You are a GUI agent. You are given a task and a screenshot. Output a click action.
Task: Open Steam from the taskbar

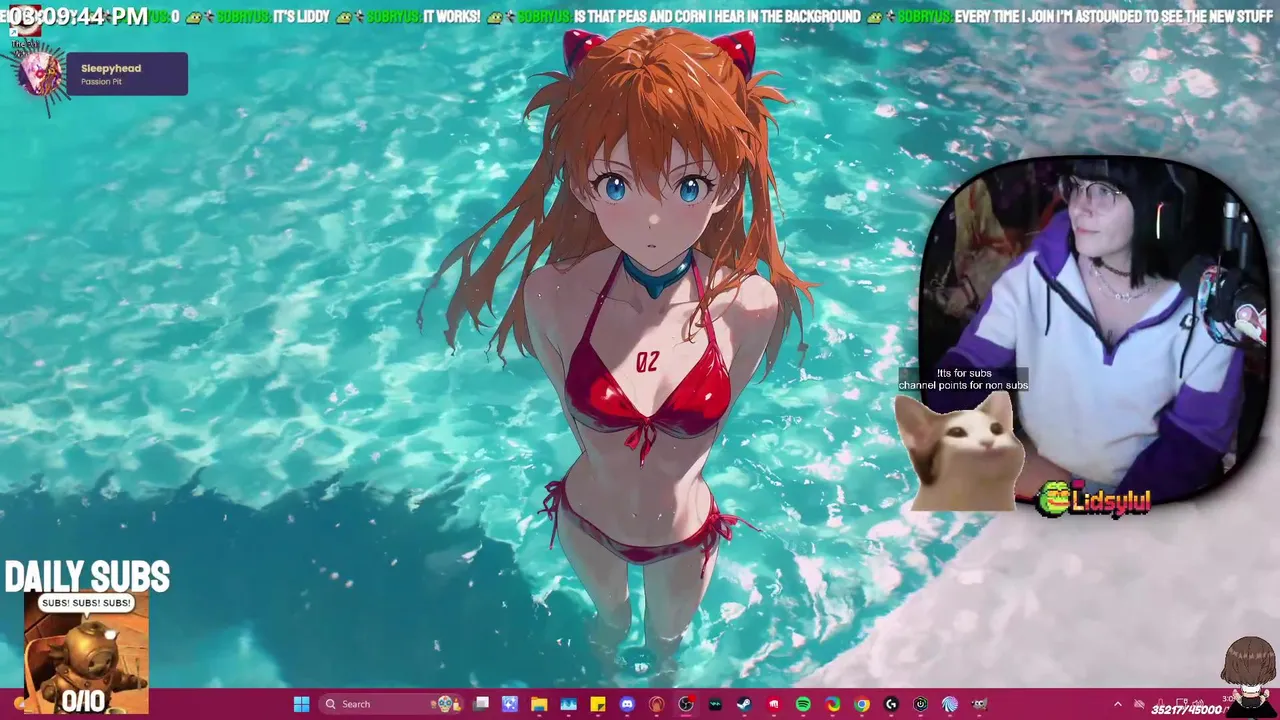click(x=744, y=704)
